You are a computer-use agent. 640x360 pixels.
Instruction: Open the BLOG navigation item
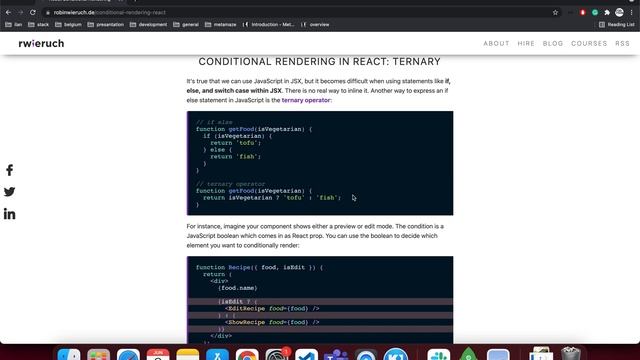coord(553,43)
